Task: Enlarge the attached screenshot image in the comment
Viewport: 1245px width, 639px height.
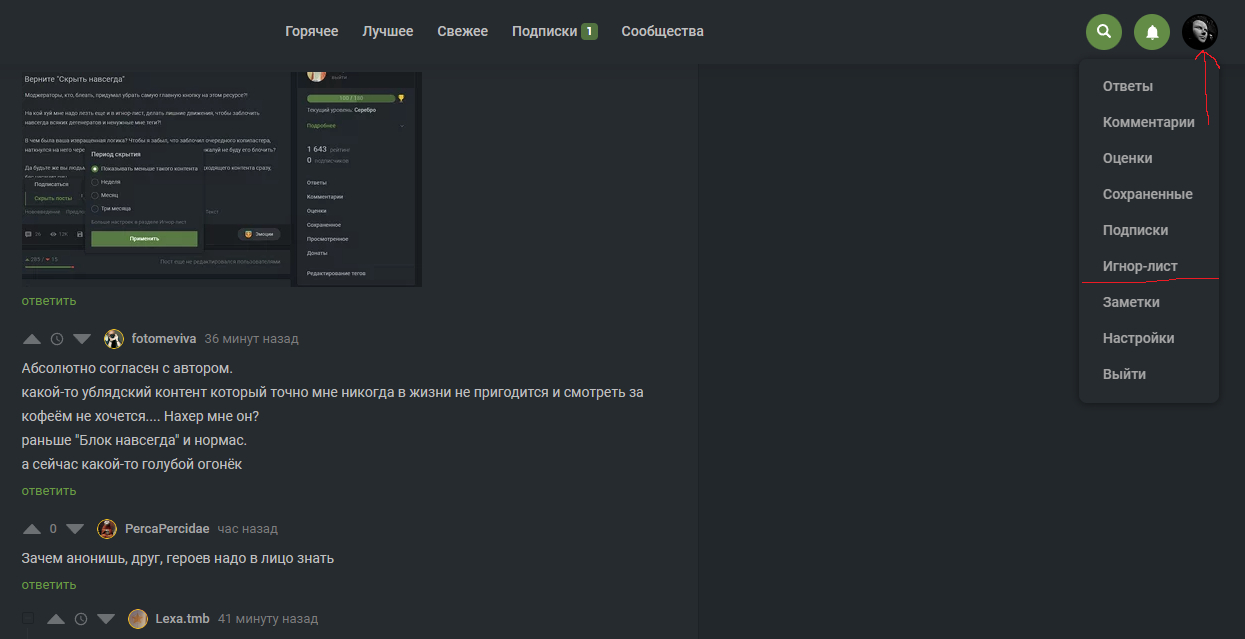Action: [221, 176]
